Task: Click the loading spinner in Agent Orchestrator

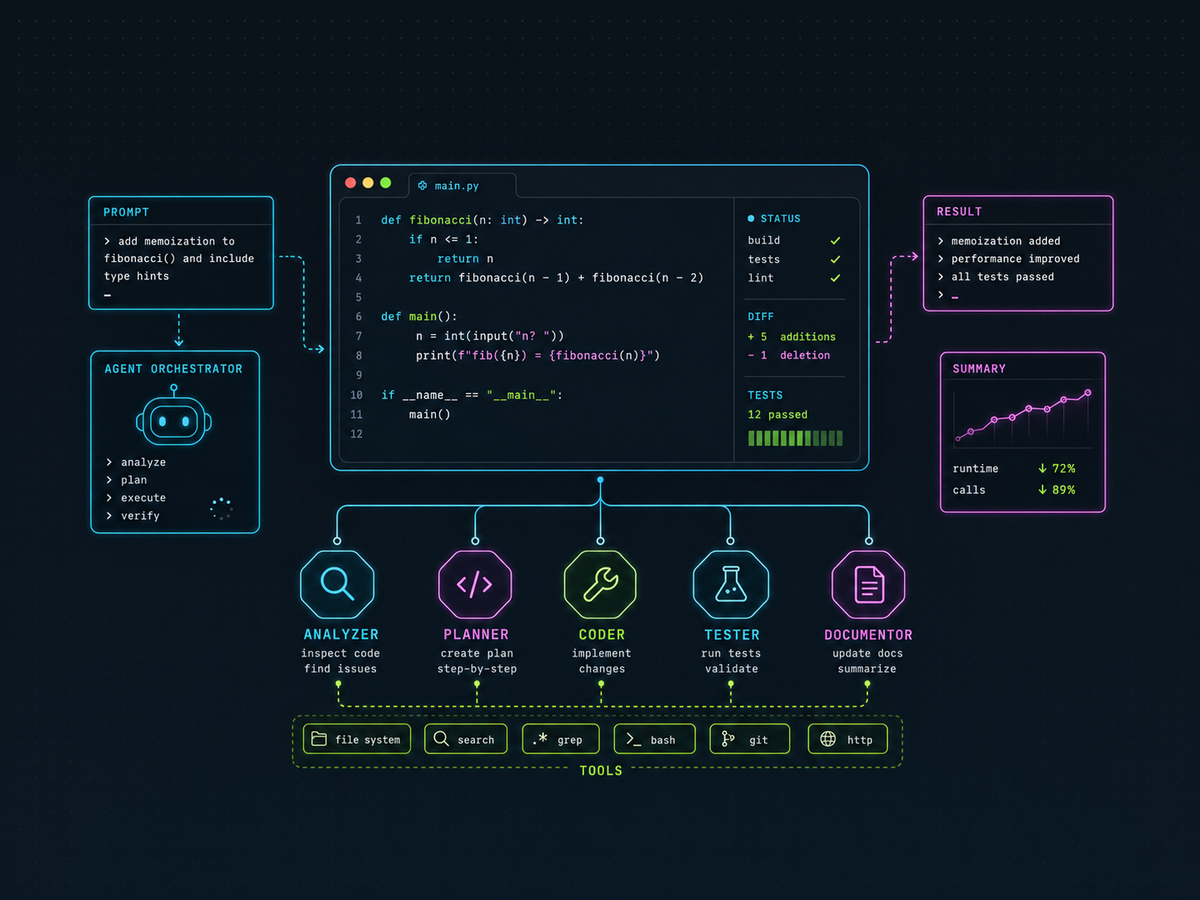Action: coord(222,508)
